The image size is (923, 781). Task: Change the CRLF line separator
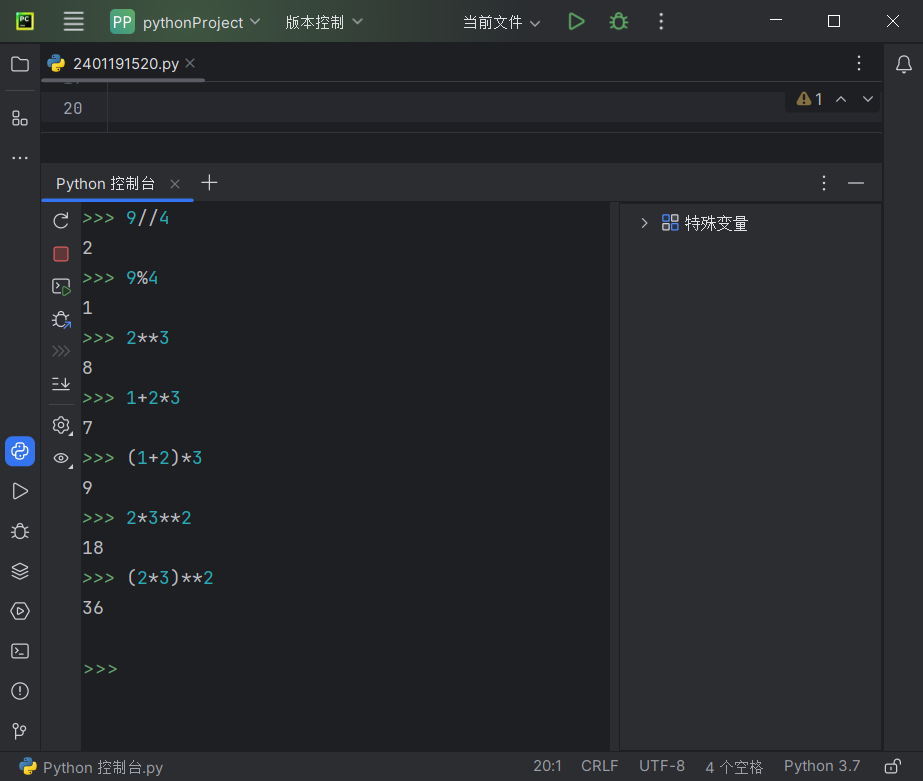click(x=600, y=766)
